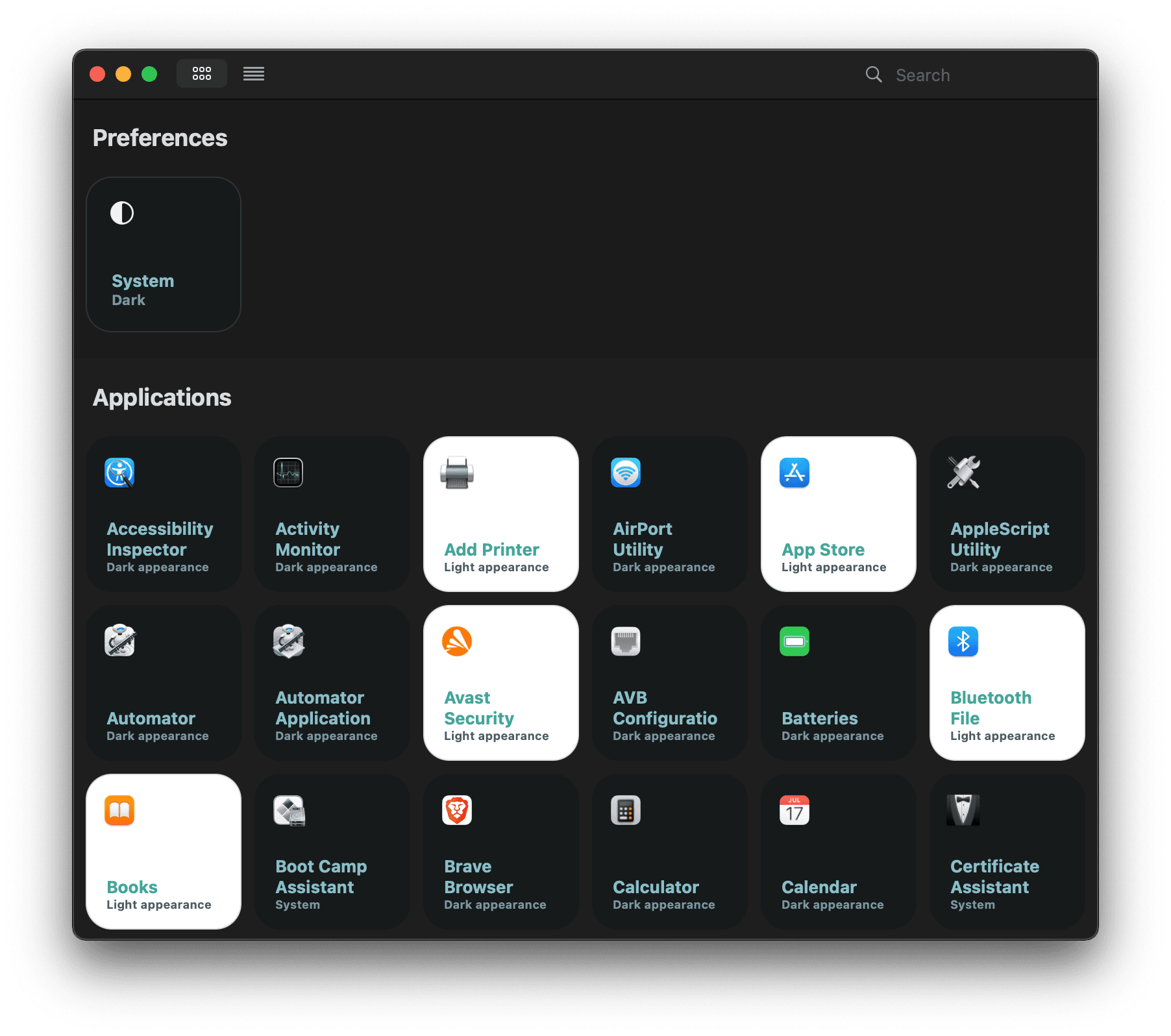1171x1036 pixels.
Task: Click the Certificate Assistant tuxedo icon
Action: click(963, 810)
